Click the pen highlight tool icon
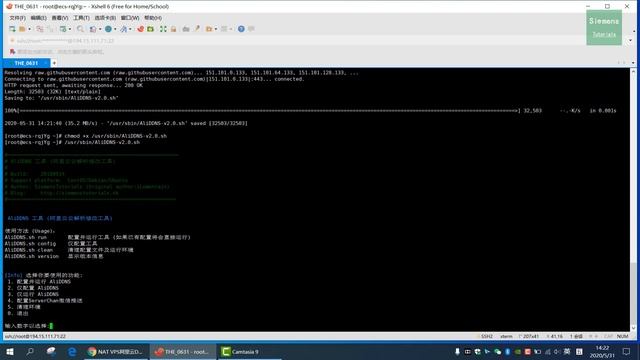Viewport: 640px width, 360px height. 197,29
